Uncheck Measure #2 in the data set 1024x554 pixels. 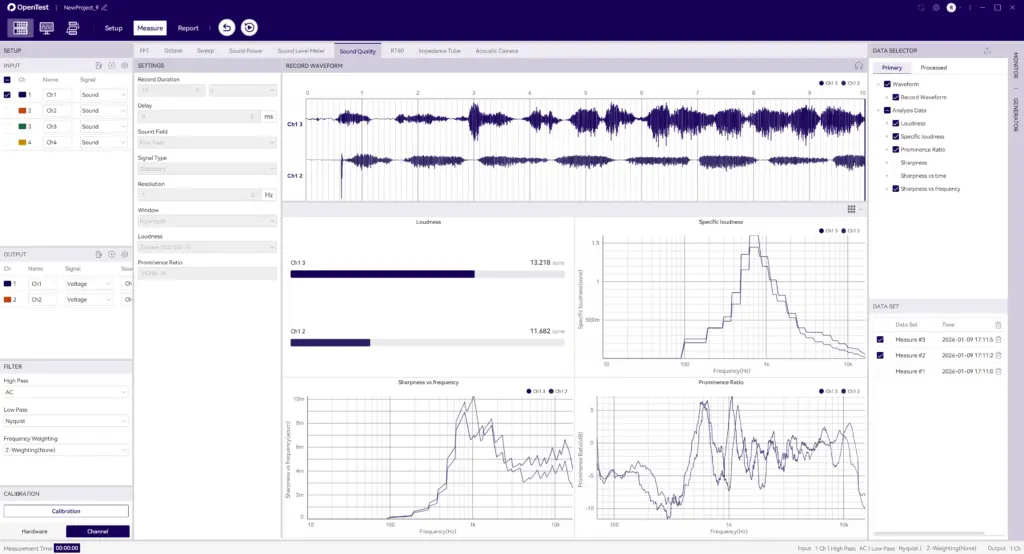tap(880, 355)
